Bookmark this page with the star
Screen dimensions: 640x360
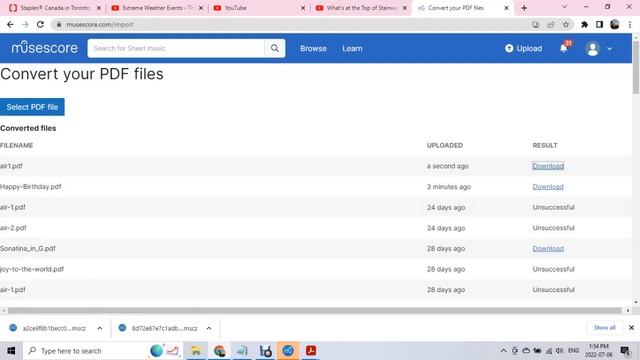pyautogui.click(x=566, y=24)
